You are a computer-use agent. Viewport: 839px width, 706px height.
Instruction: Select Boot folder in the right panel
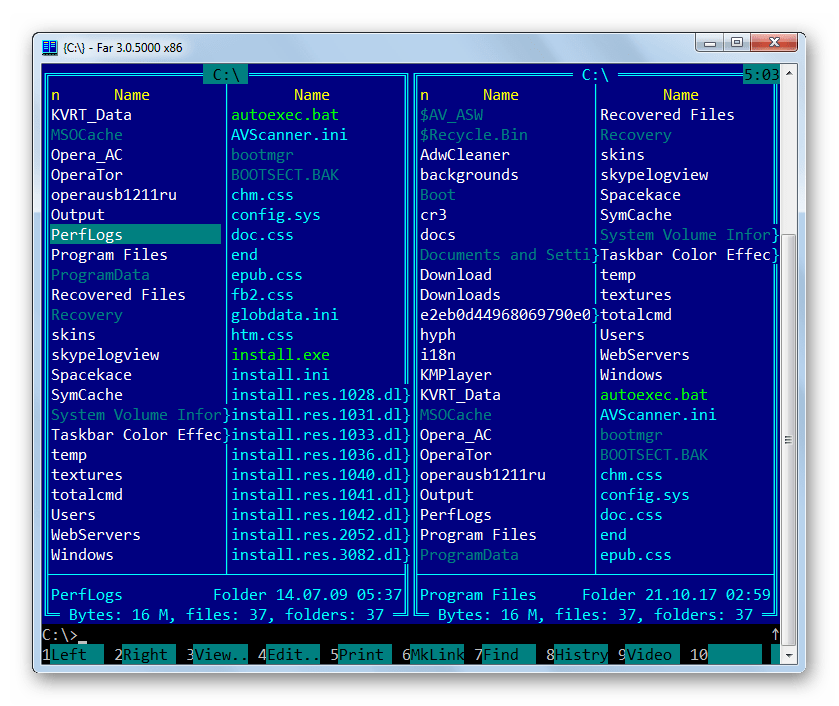pos(438,195)
